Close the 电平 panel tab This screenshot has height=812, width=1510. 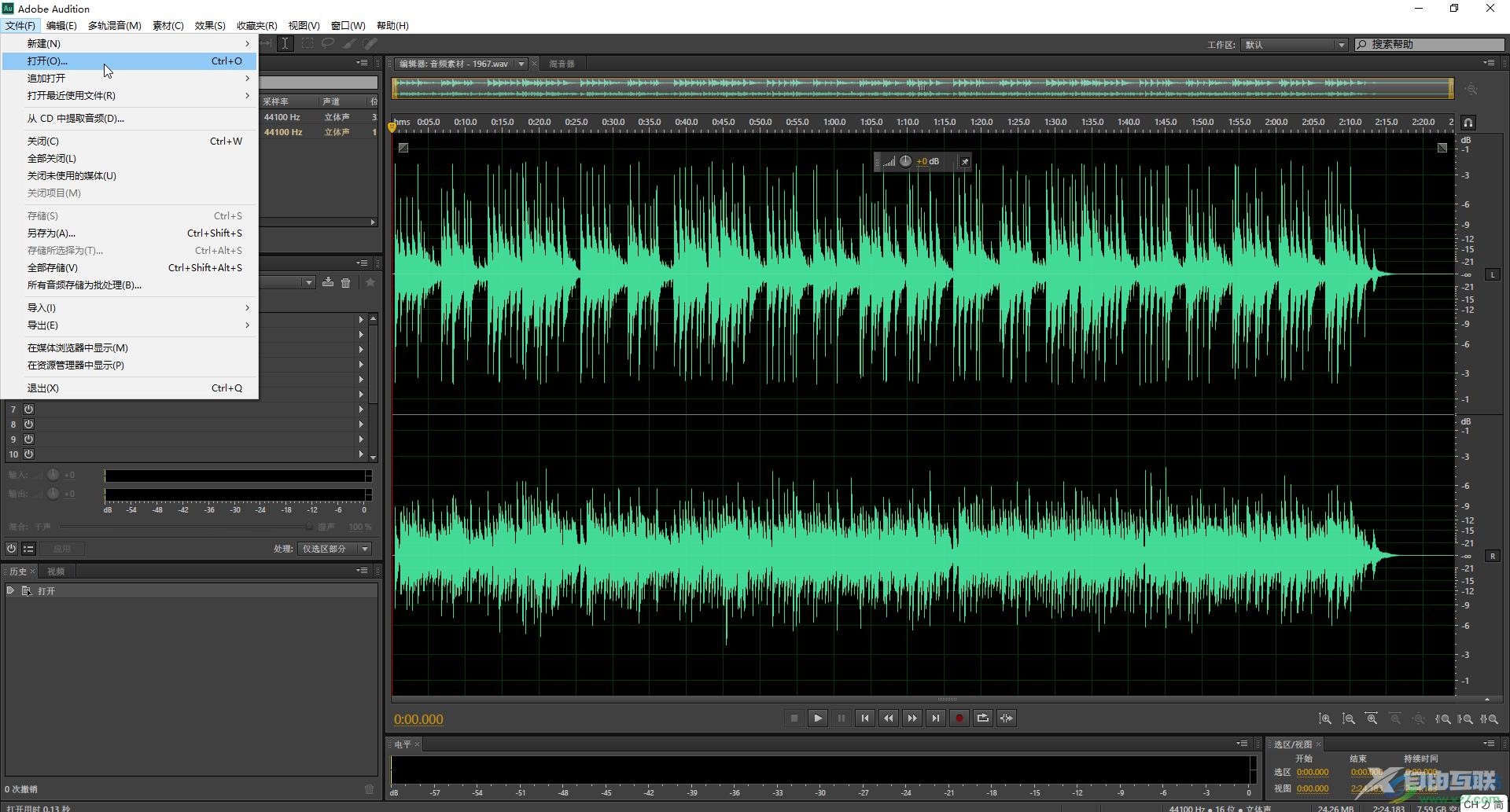(417, 744)
